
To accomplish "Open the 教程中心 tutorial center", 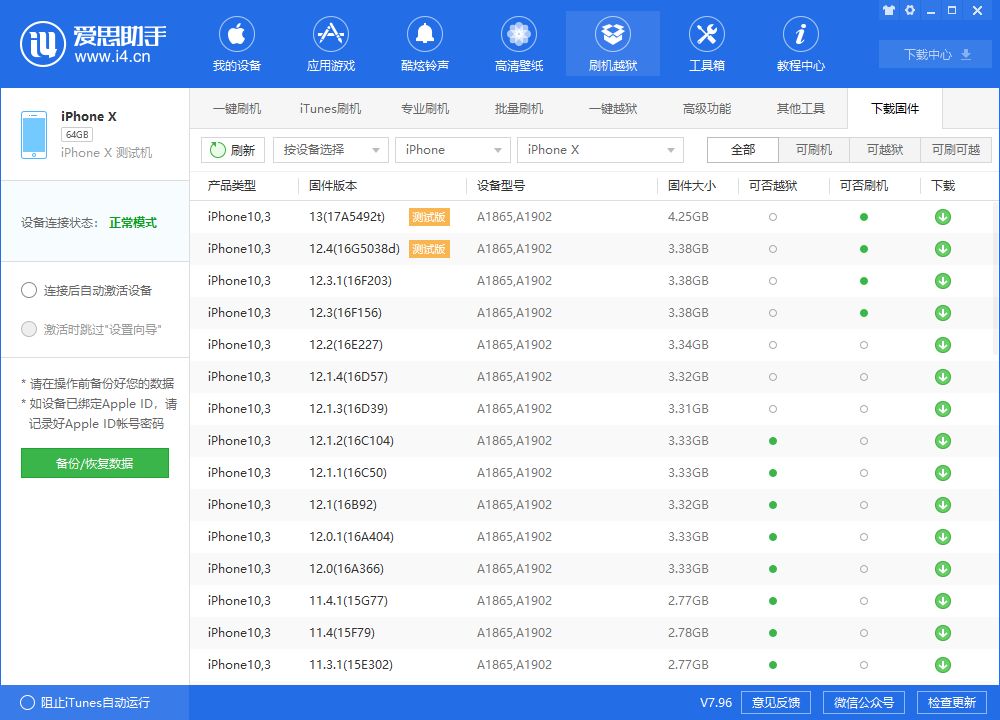I will coord(800,46).
